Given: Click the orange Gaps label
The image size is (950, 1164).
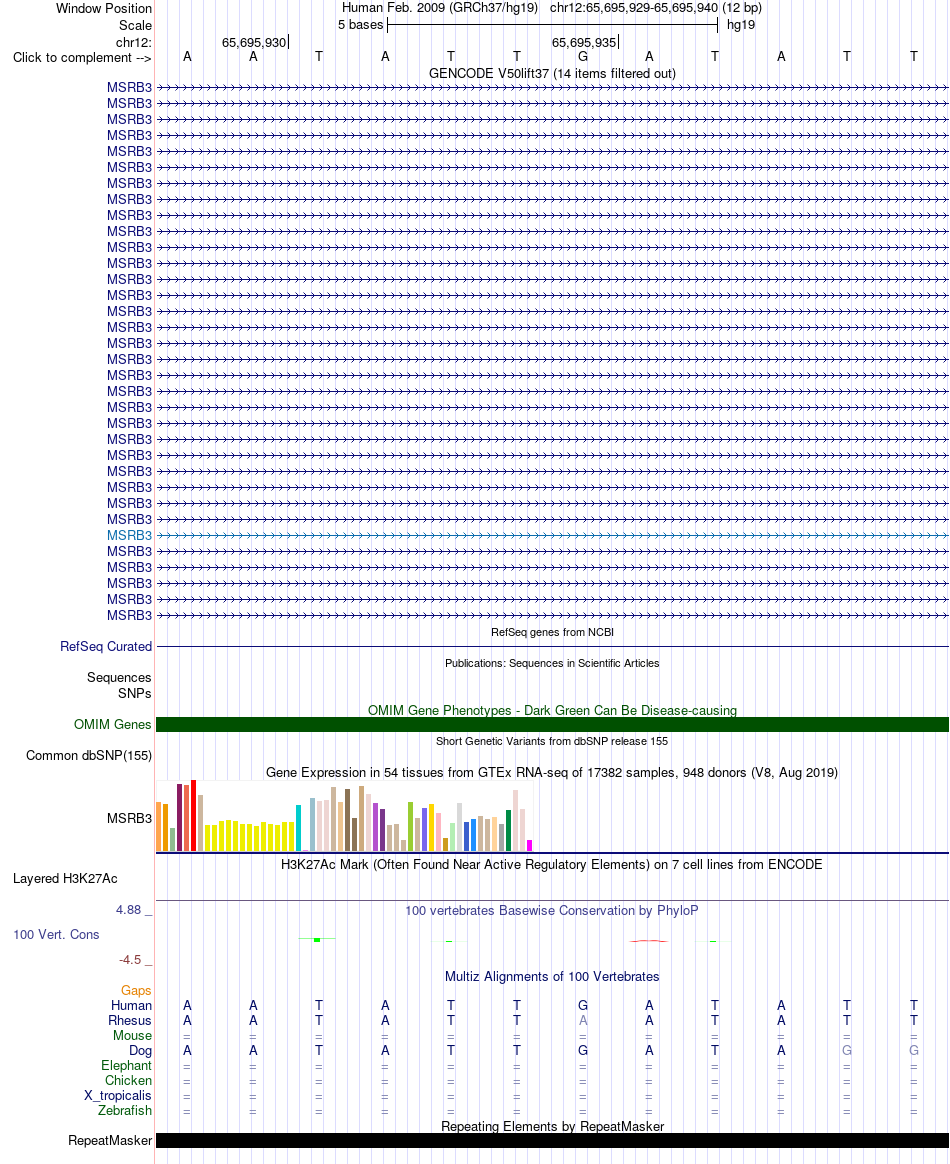Looking at the screenshot, I should coord(137,990).
